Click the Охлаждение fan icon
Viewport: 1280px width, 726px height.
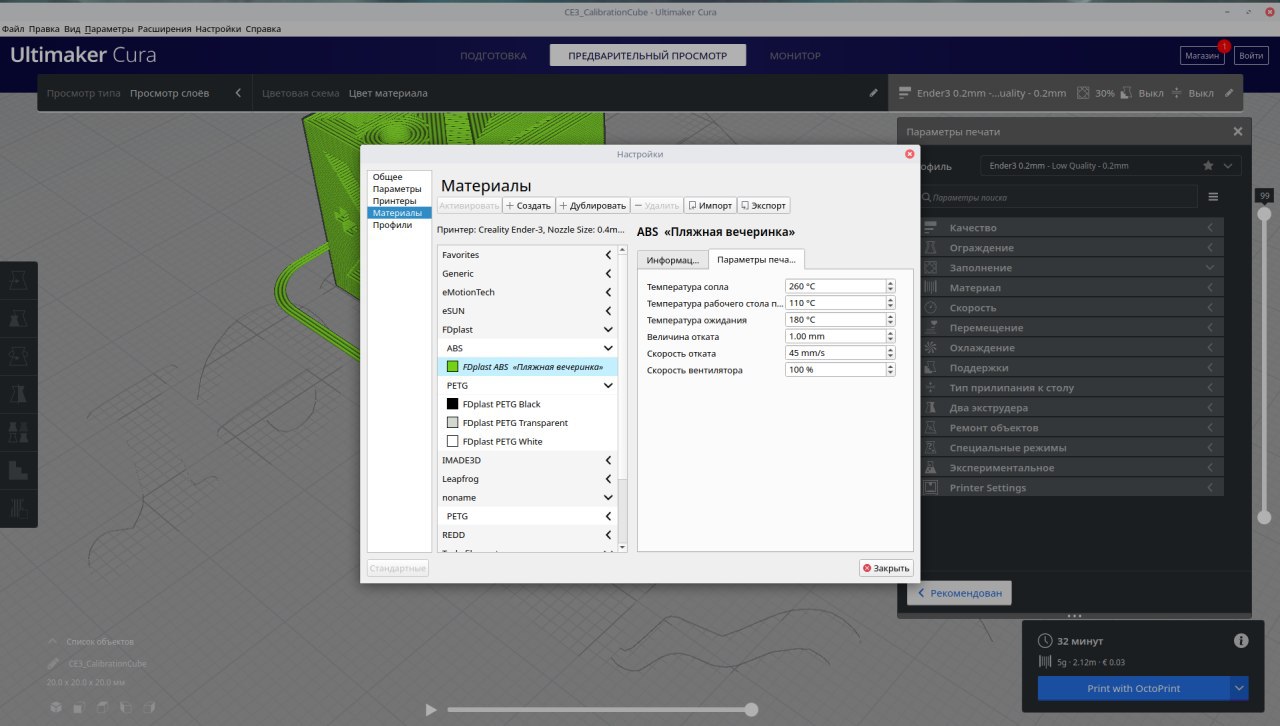point(930,348)
